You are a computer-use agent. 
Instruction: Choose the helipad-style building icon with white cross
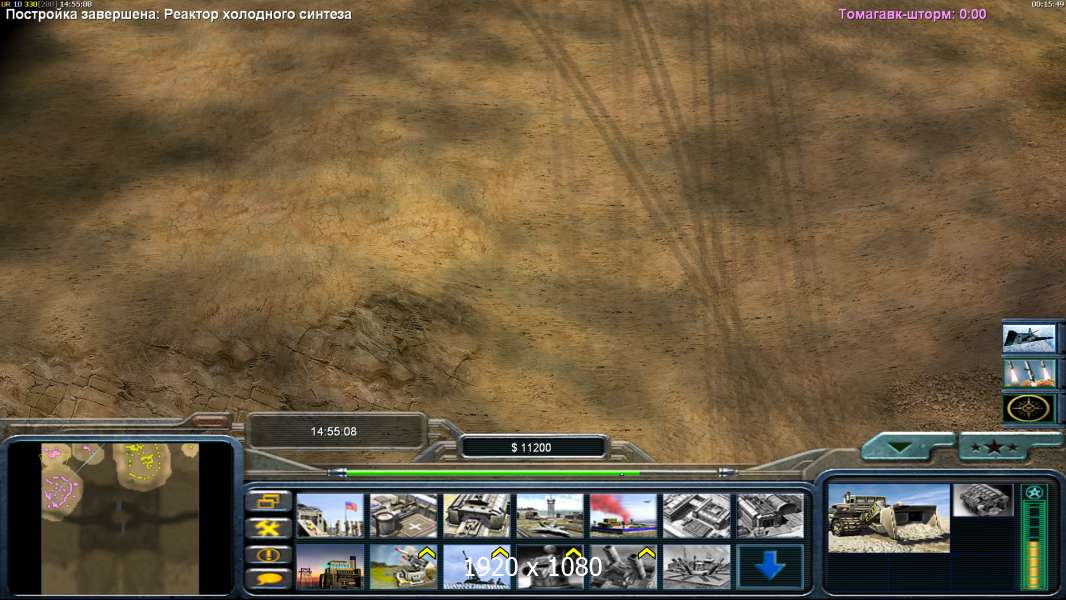(x=403, y=516)
